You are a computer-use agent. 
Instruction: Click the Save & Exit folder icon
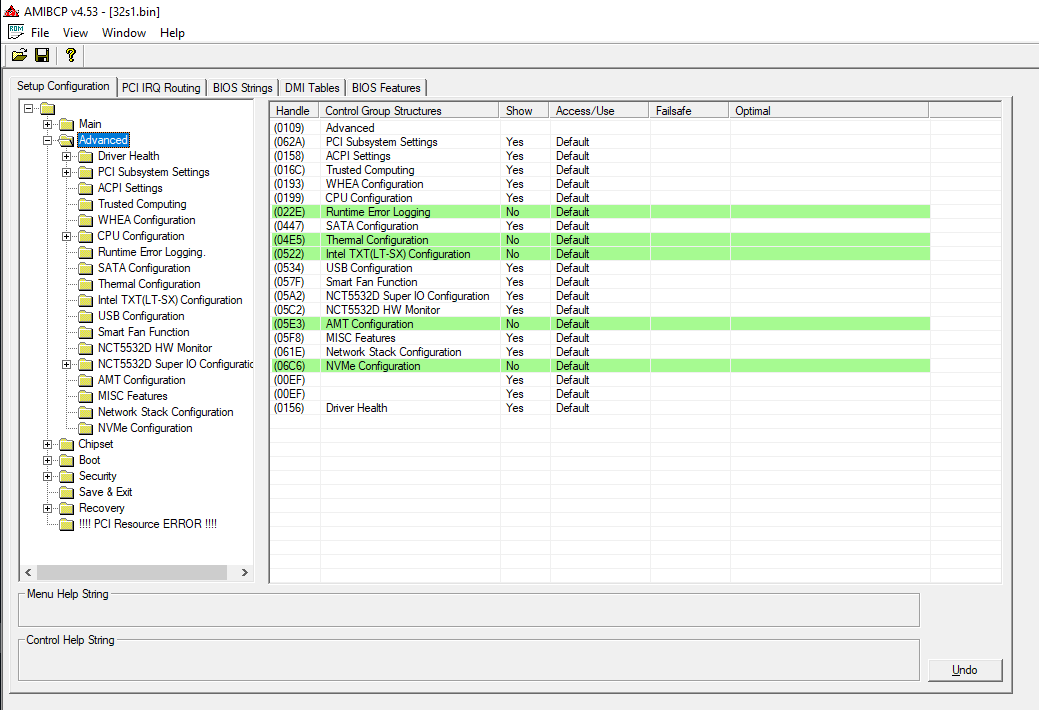pos(66,493)
